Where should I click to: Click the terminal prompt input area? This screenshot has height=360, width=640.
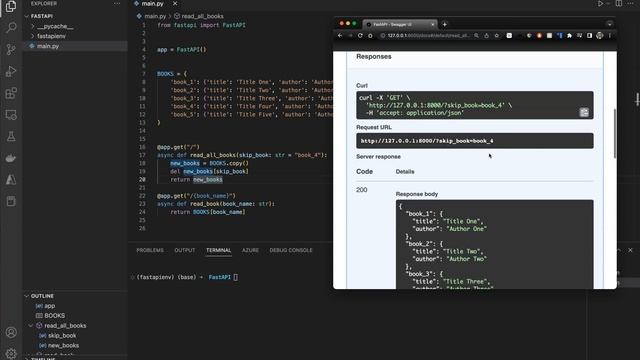(236, 277)
